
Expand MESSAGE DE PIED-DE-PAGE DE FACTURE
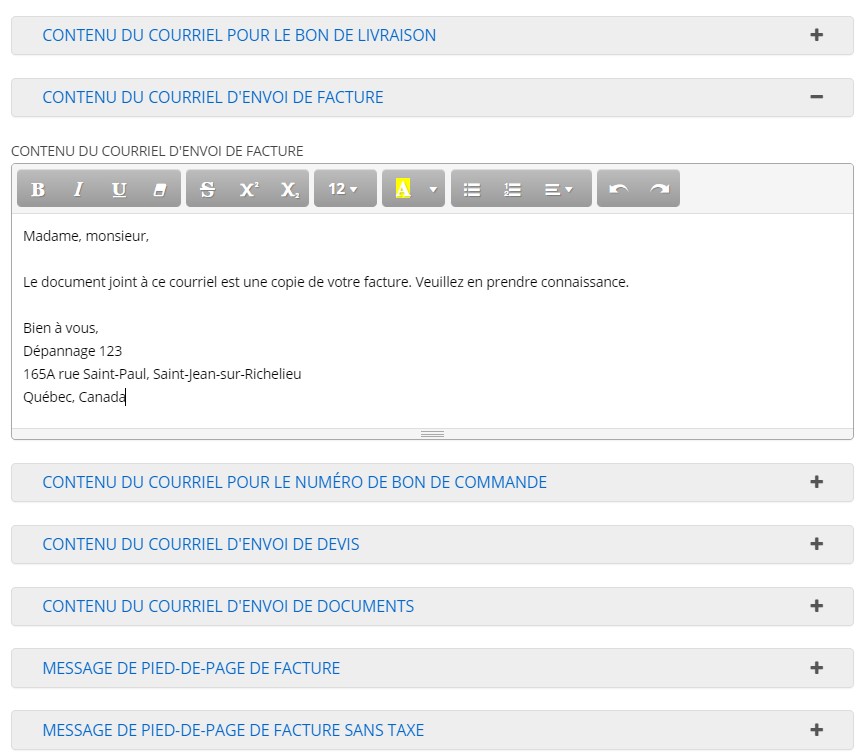point(432,668)
